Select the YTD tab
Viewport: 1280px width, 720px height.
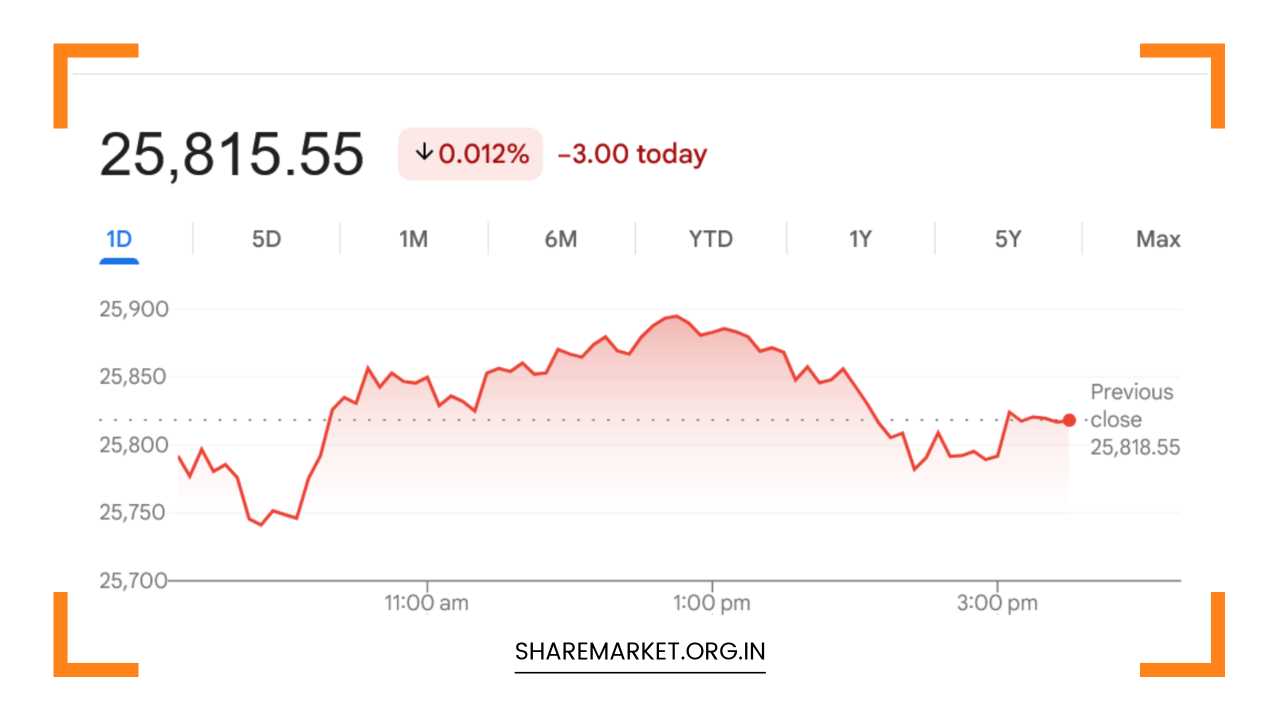coord(710,240)
